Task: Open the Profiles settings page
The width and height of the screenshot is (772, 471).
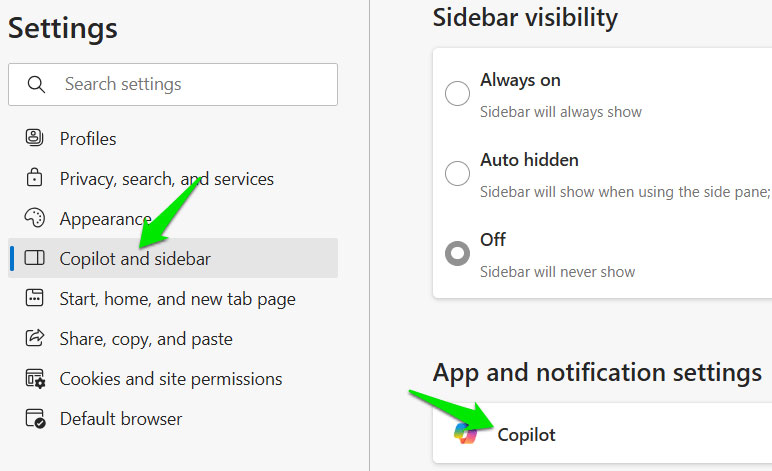Action: 88,139
